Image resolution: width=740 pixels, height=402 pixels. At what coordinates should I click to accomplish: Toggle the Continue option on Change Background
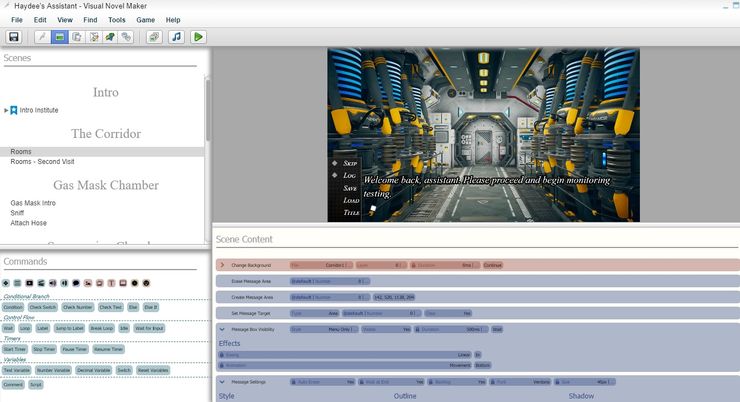(x=493, y=265)
